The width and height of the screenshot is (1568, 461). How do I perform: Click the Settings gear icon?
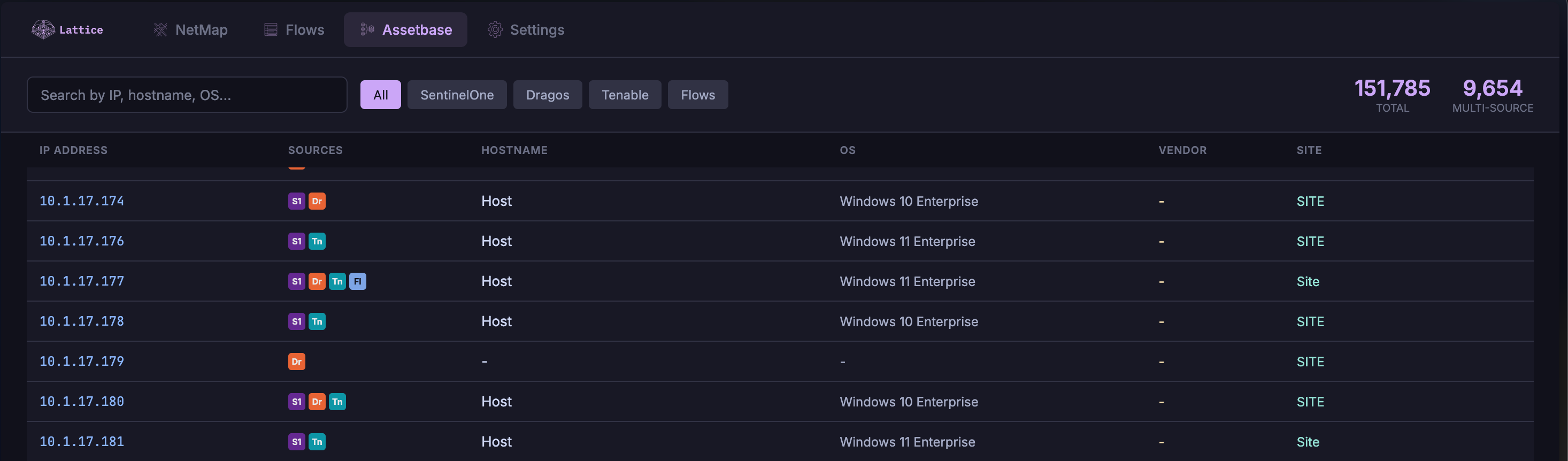click(495, 29)
